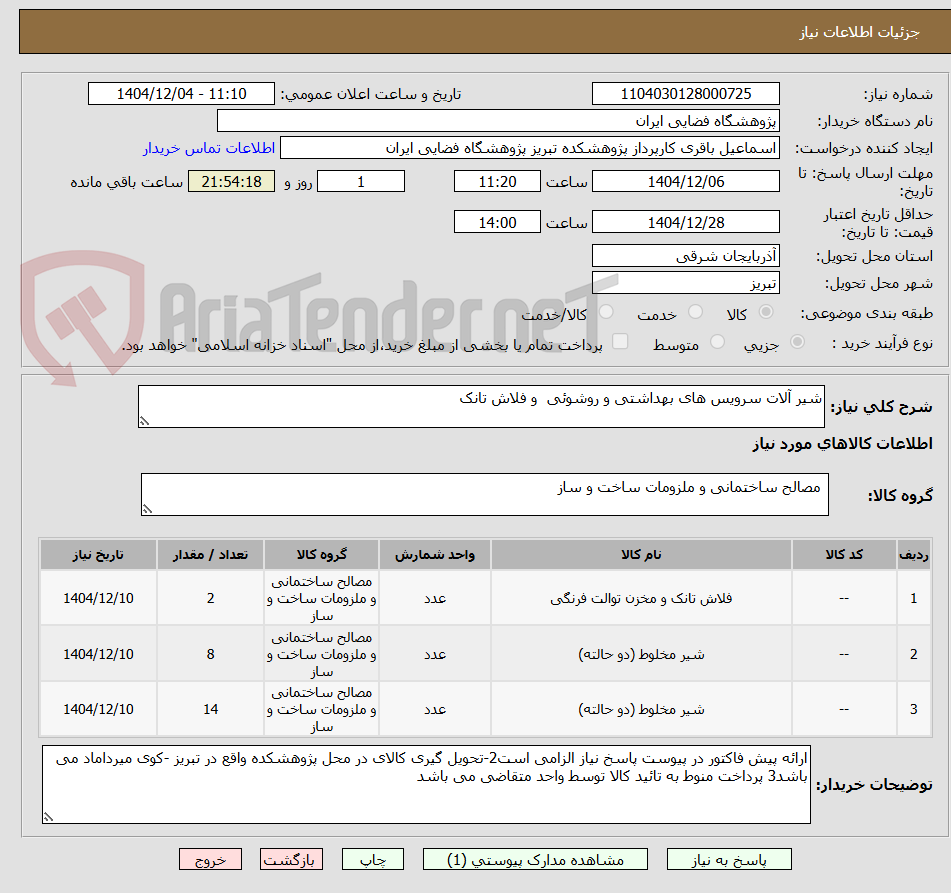Click the resize handle of the description text area
Screen dimensions: 951x893
pos(144,421)
